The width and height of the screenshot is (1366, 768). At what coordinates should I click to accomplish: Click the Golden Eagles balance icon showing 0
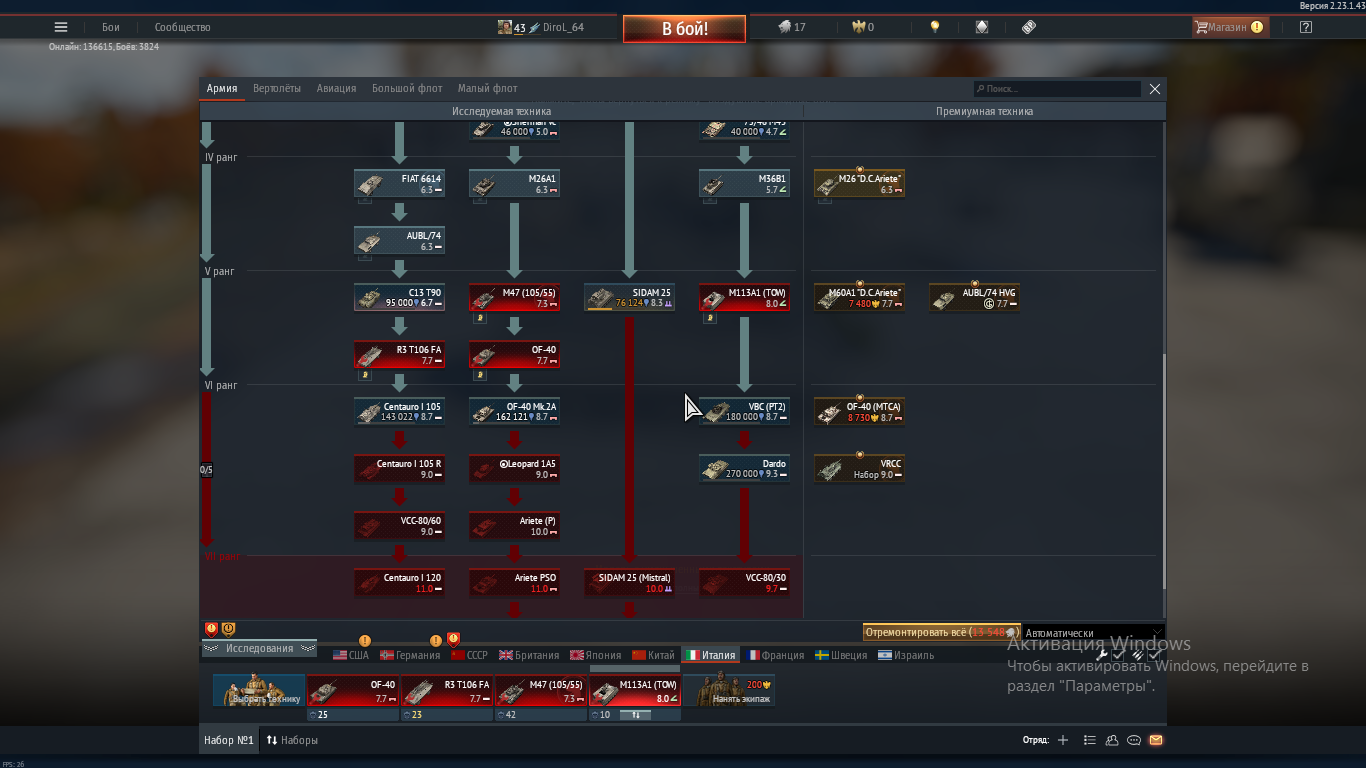(858, 27)
